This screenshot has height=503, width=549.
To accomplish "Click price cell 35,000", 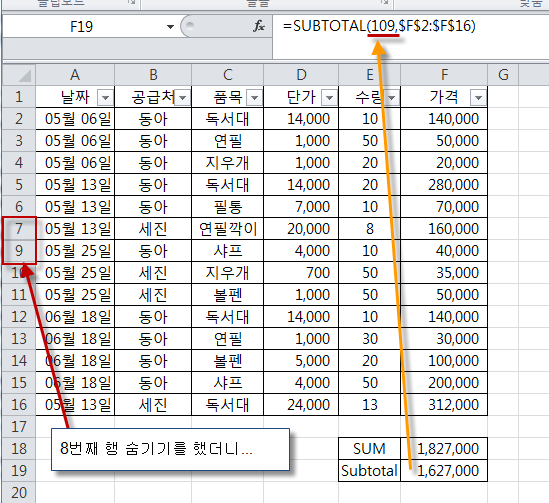I will click(x=444, y=273).
